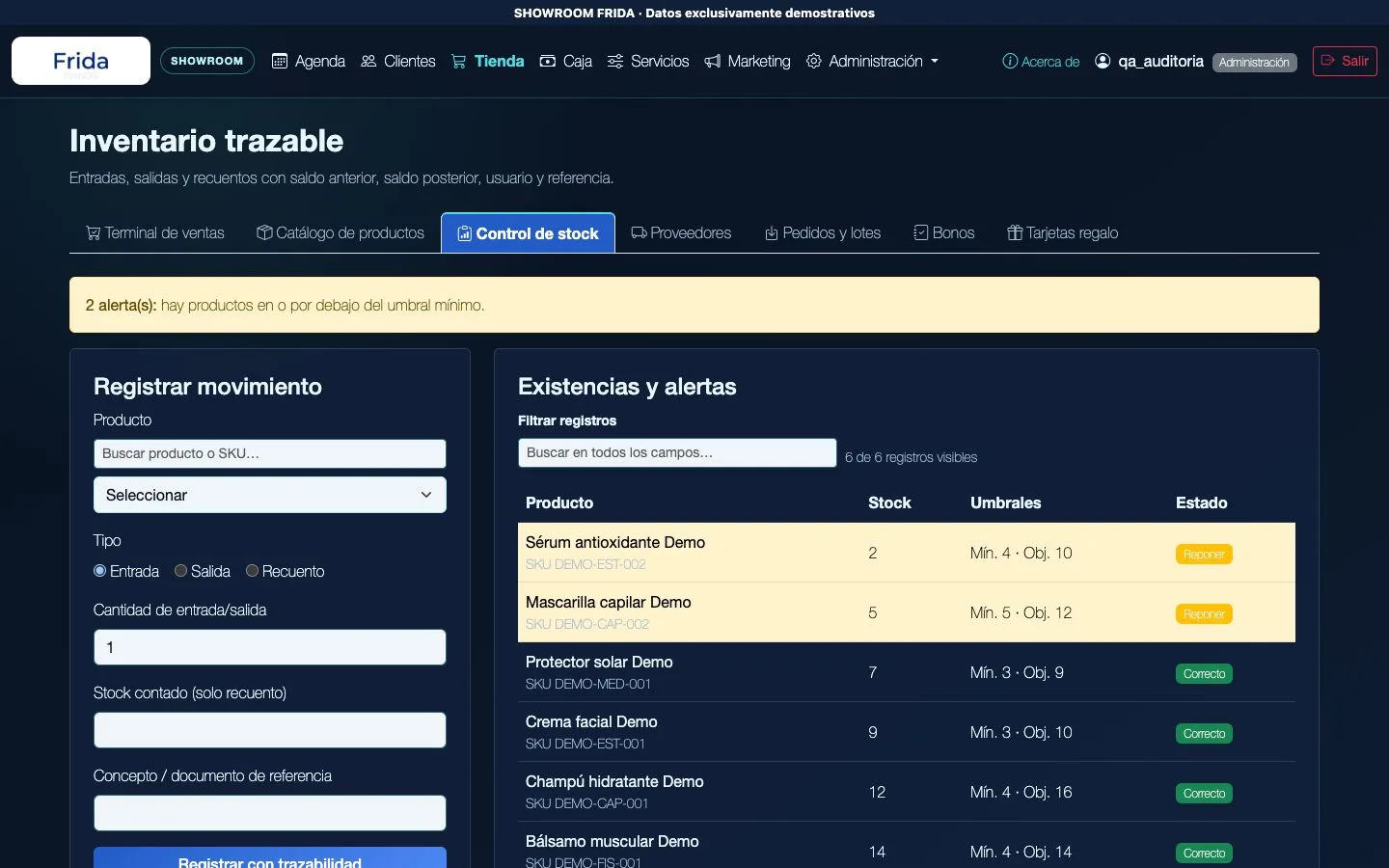The width and height of the screenshot is (1389, 868).
Task: Click the Clientes people icon
Action: tap(368, 61)
